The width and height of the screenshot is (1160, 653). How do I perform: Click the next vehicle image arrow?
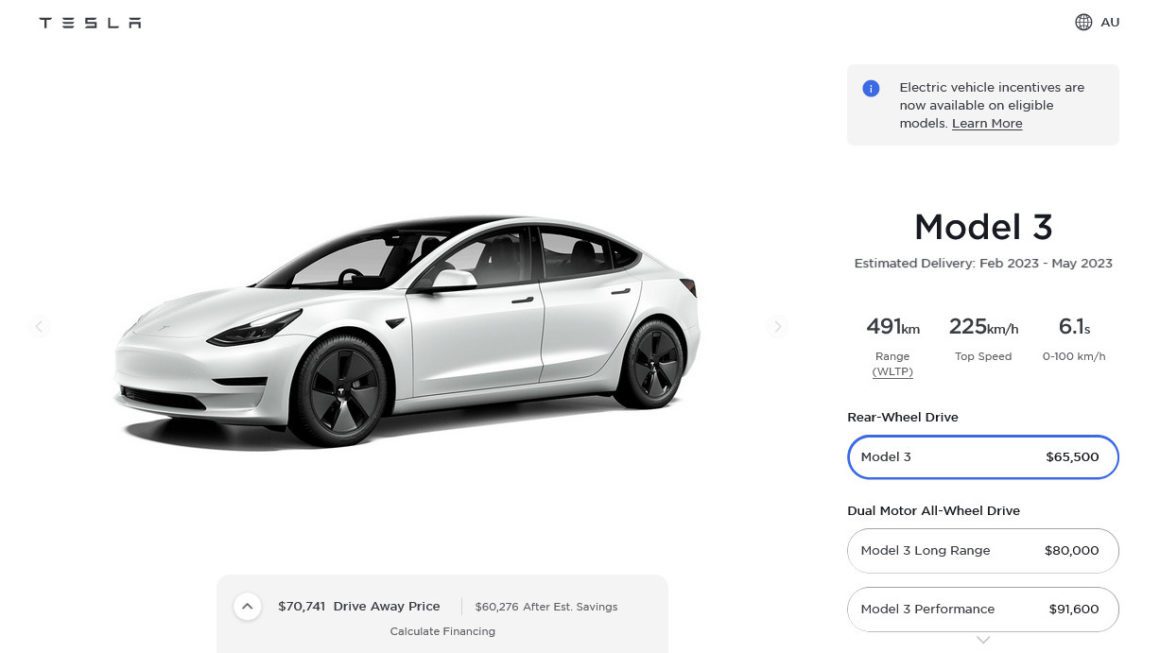coord(778,326)
